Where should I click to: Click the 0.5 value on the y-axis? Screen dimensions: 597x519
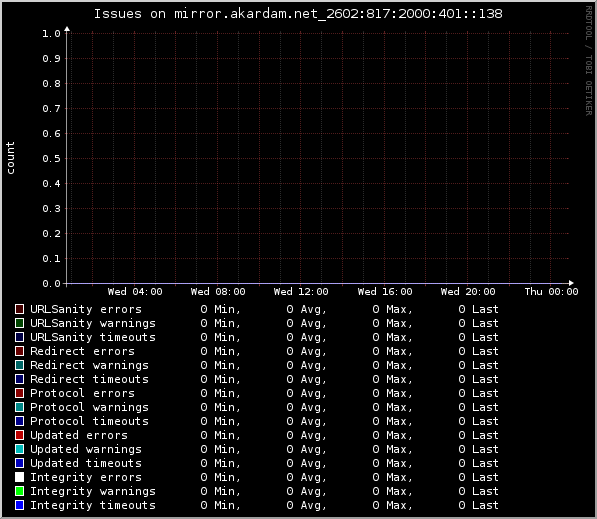[x=51, y=158]
